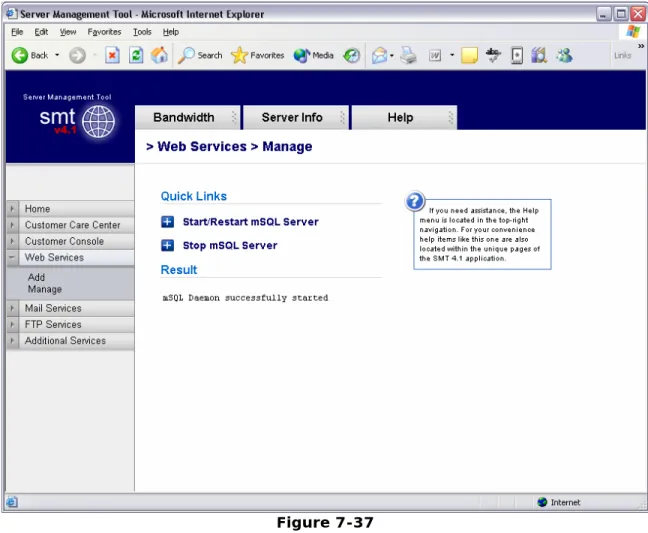Collapse the Web Services sidebar section
The image size is (648, 533).
[12, 257]
